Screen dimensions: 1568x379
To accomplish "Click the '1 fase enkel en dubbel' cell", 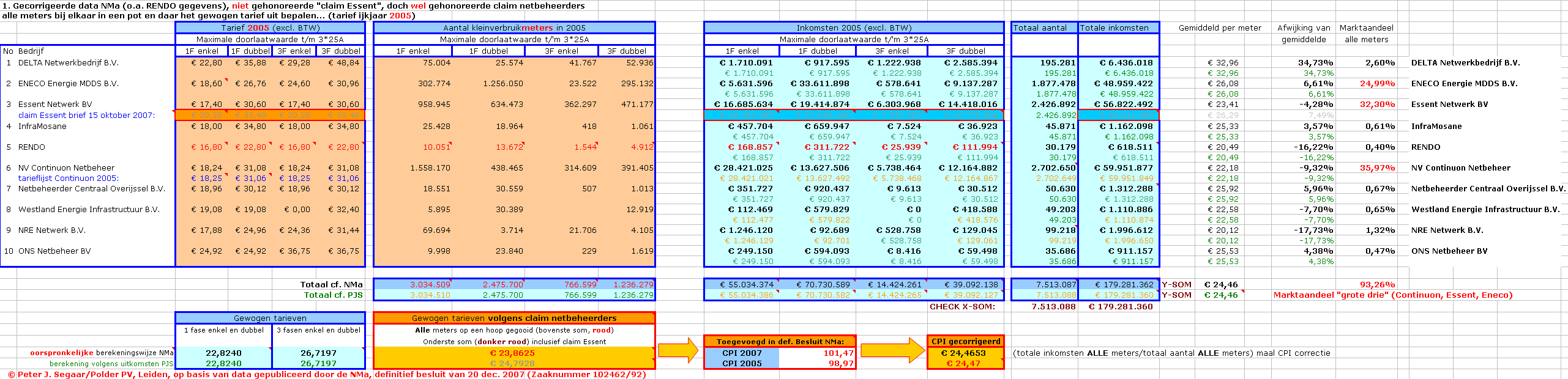I will 224,329.
